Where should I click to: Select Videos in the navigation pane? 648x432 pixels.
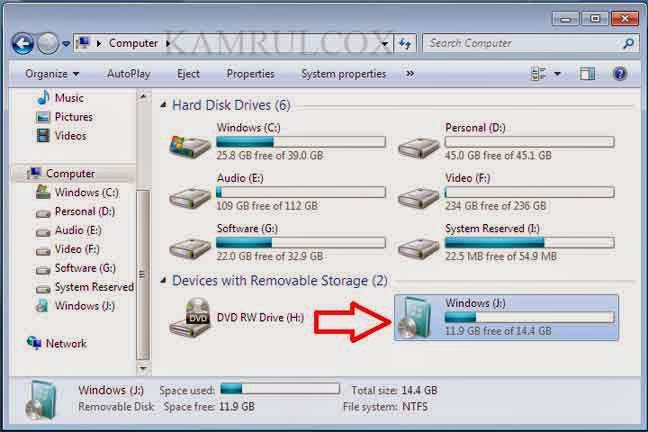(x=71, y=136)
